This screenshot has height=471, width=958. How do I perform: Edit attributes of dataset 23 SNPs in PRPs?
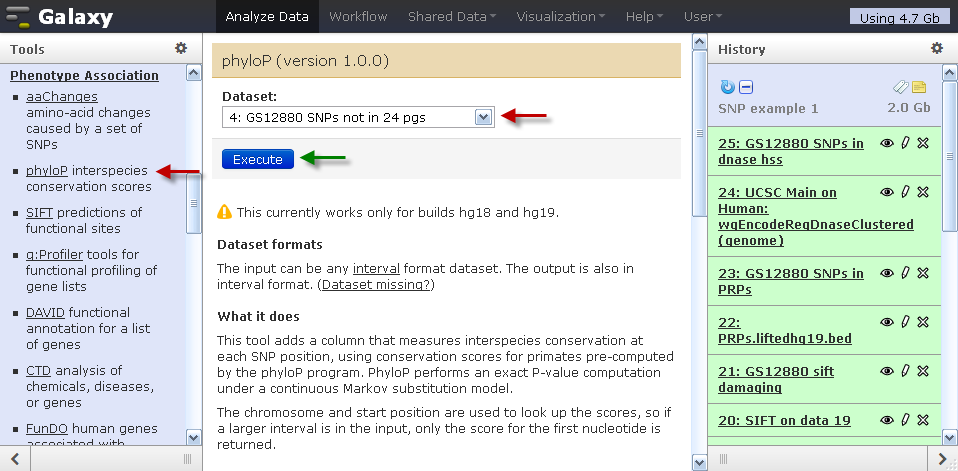coord(905,272)
